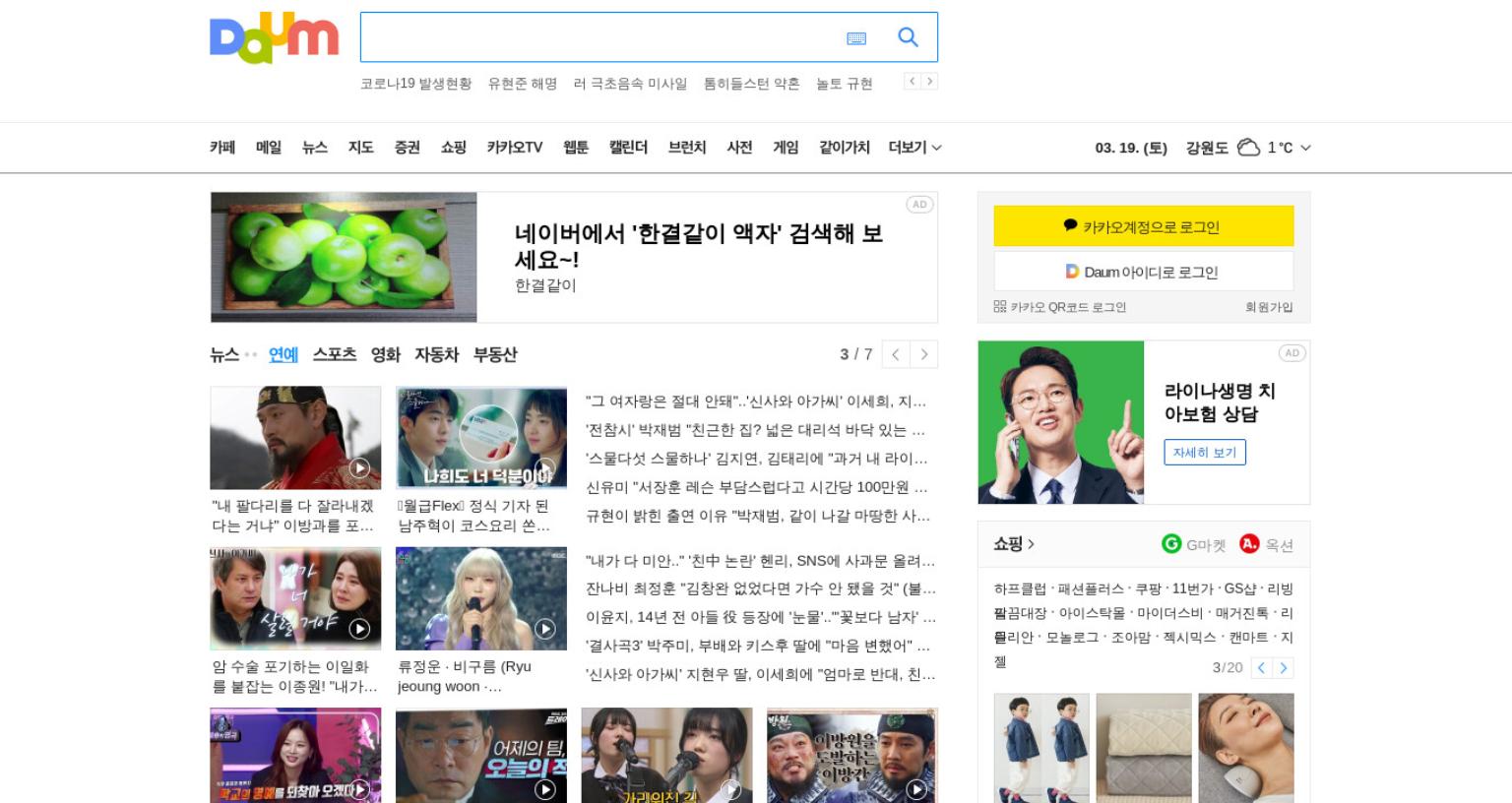Screen dimensions: 1512x803
Task: Open headline about 신유미 서장훈 레슨
Action: pos(757,487)
